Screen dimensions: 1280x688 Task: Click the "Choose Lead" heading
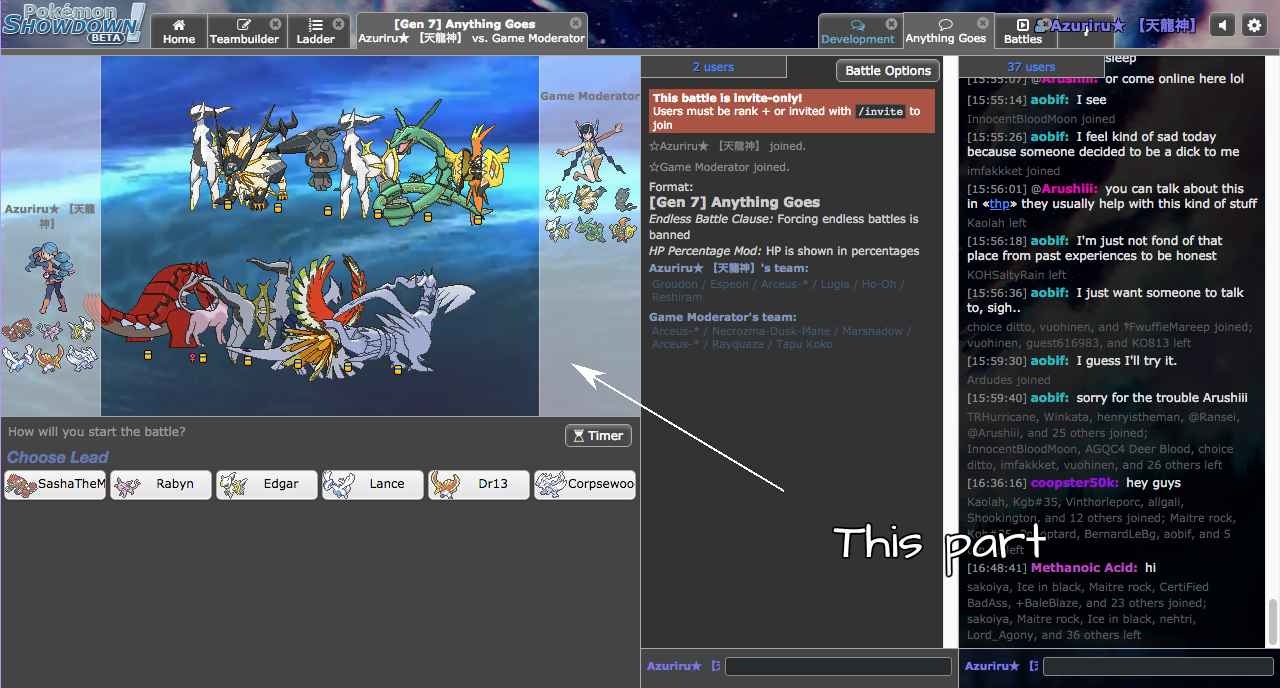[58, 457]
